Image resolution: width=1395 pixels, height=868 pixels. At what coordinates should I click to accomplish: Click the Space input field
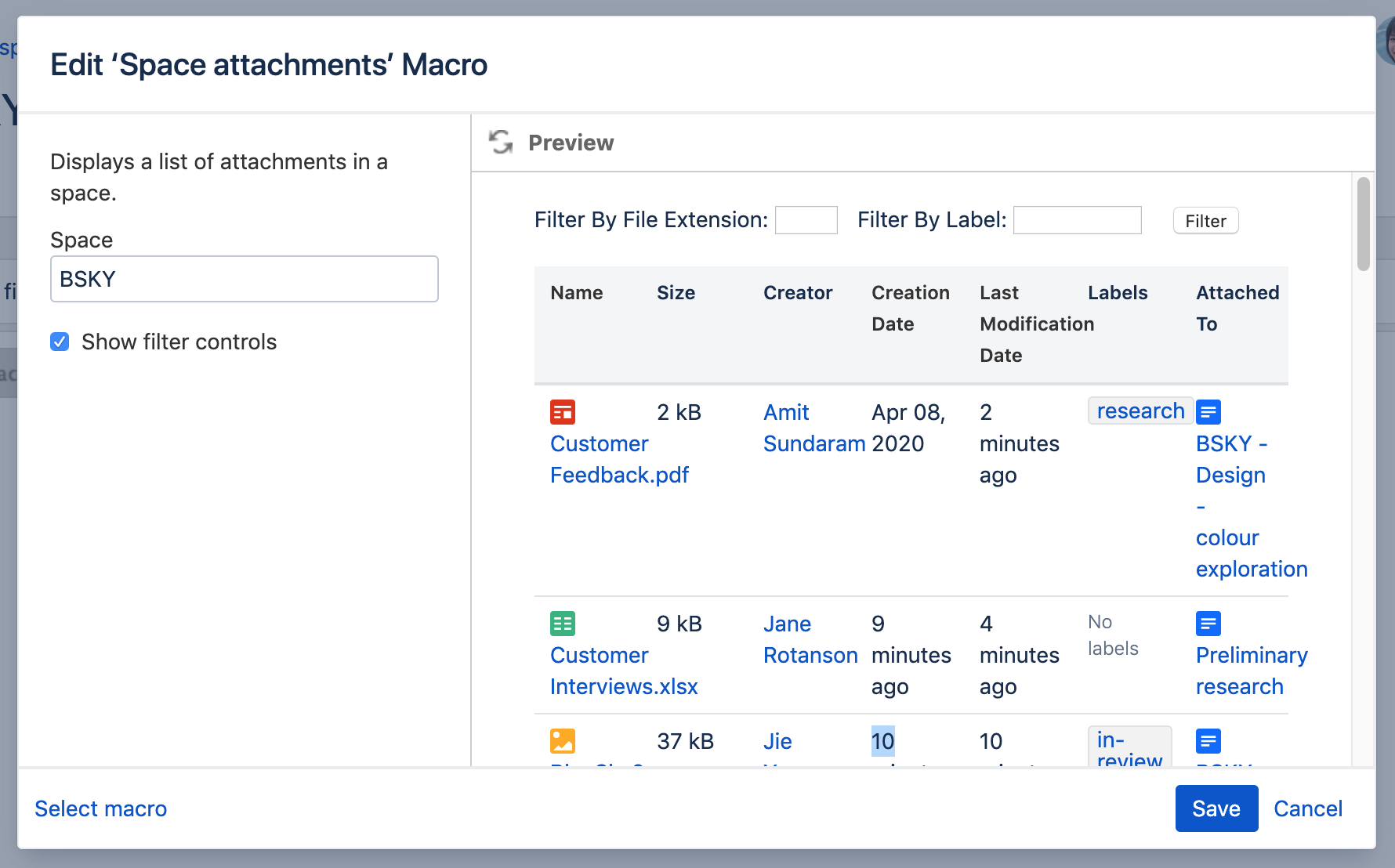coord(244,279)
